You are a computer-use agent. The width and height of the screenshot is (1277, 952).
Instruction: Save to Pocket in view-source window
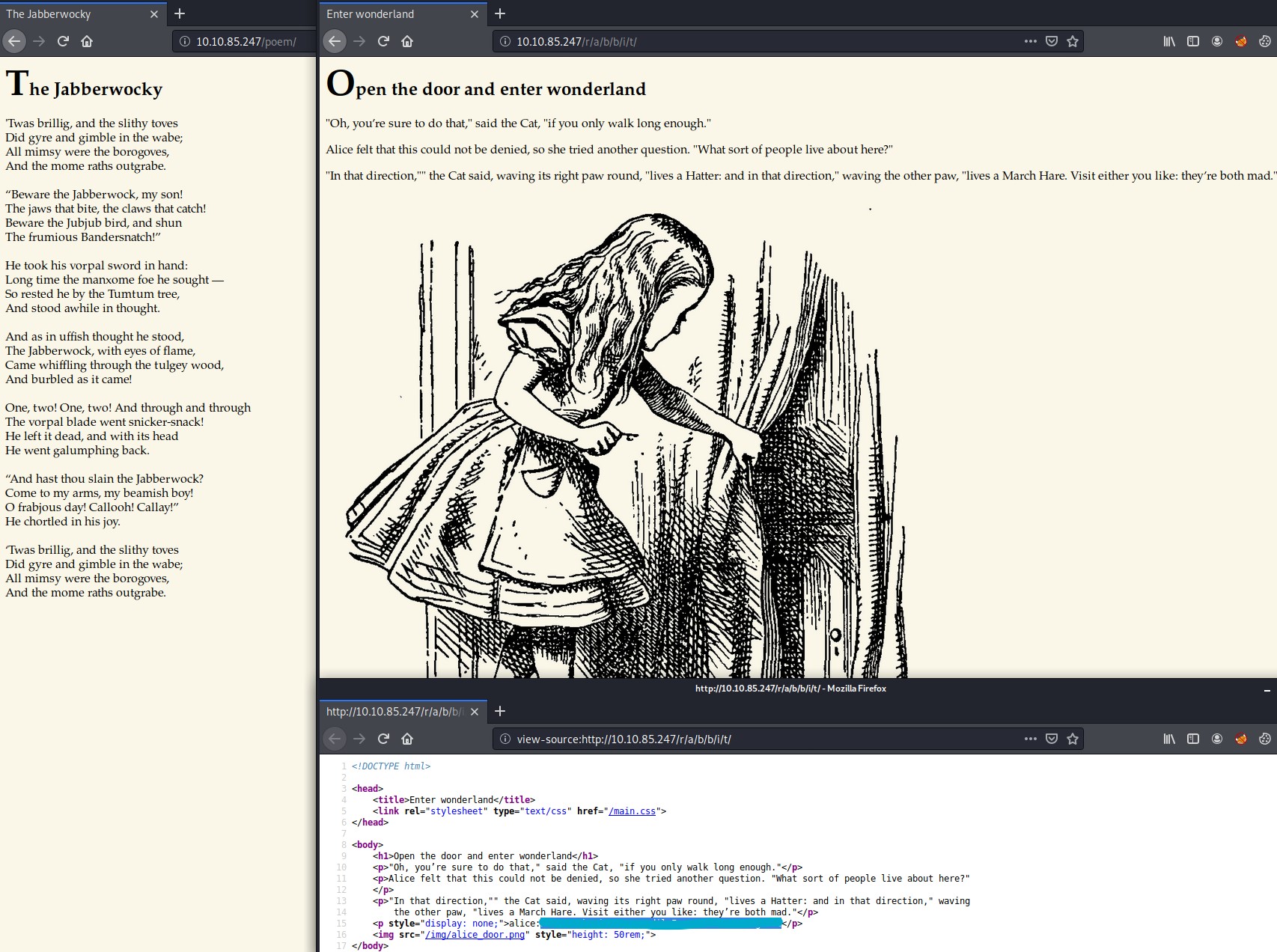coord(1052,739)
